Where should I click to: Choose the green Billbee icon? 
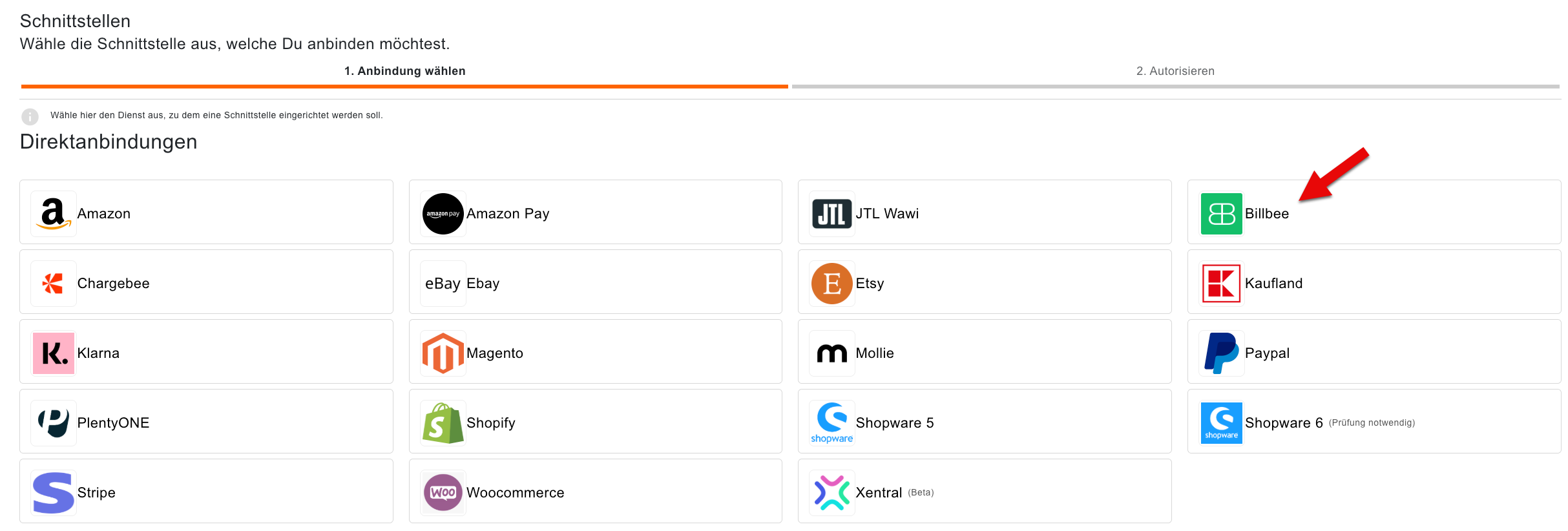tap(1221, 213)
